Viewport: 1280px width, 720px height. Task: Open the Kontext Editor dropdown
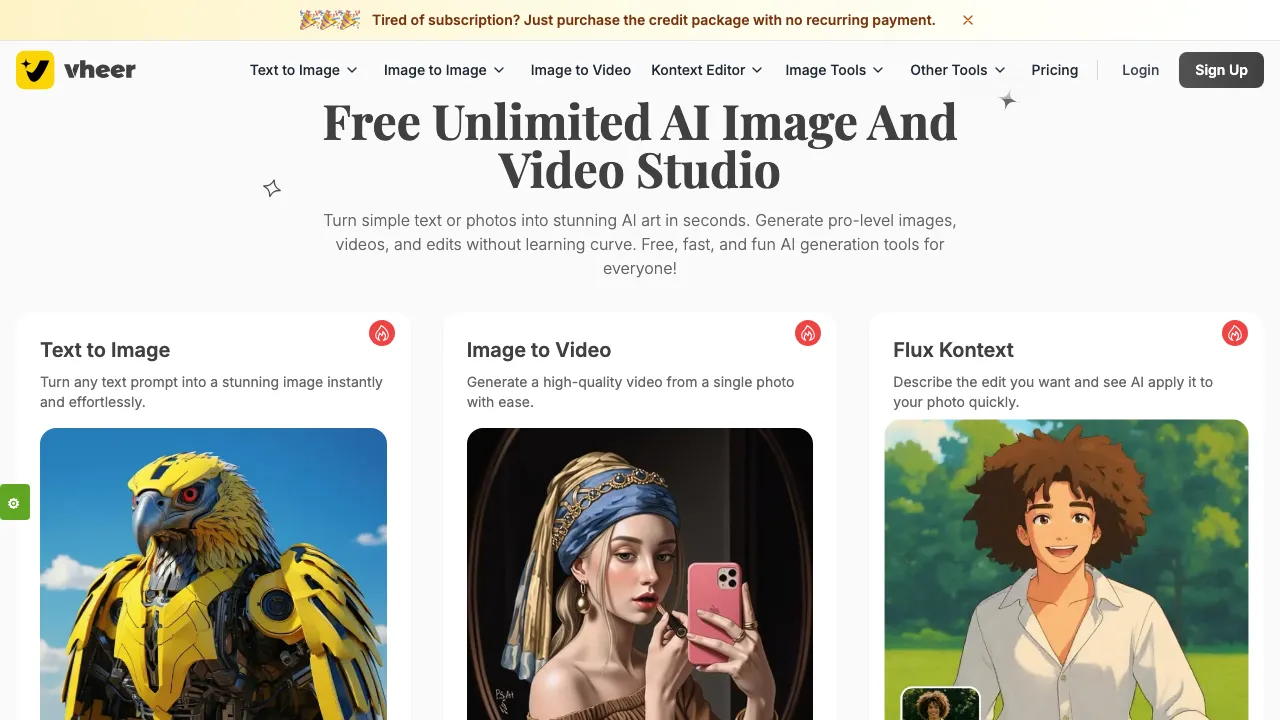tap(707, 70)
